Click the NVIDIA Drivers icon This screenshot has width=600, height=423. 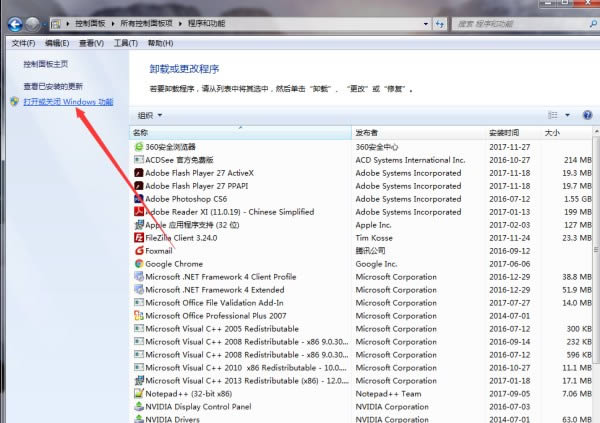point(139,419)
